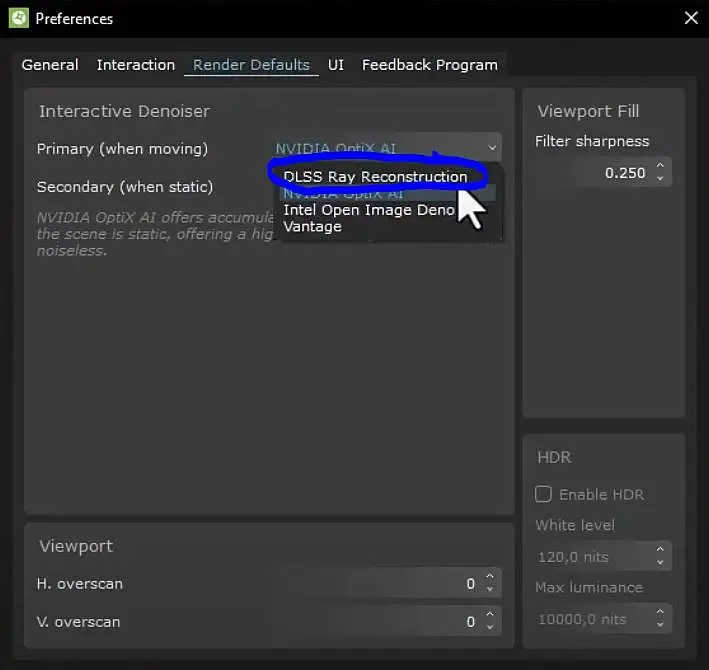Click the 'Primary (when moving)' label

coord(122,149)
